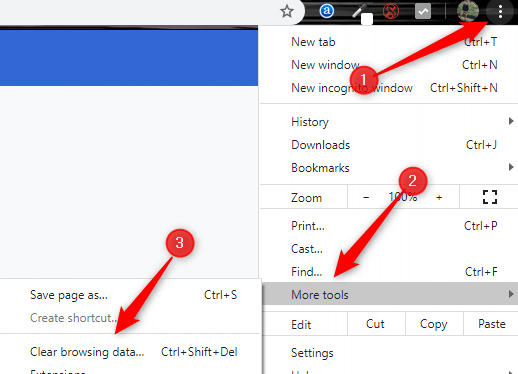Choose Find... in the menu
518x374 pixels.
pos(389,272)
